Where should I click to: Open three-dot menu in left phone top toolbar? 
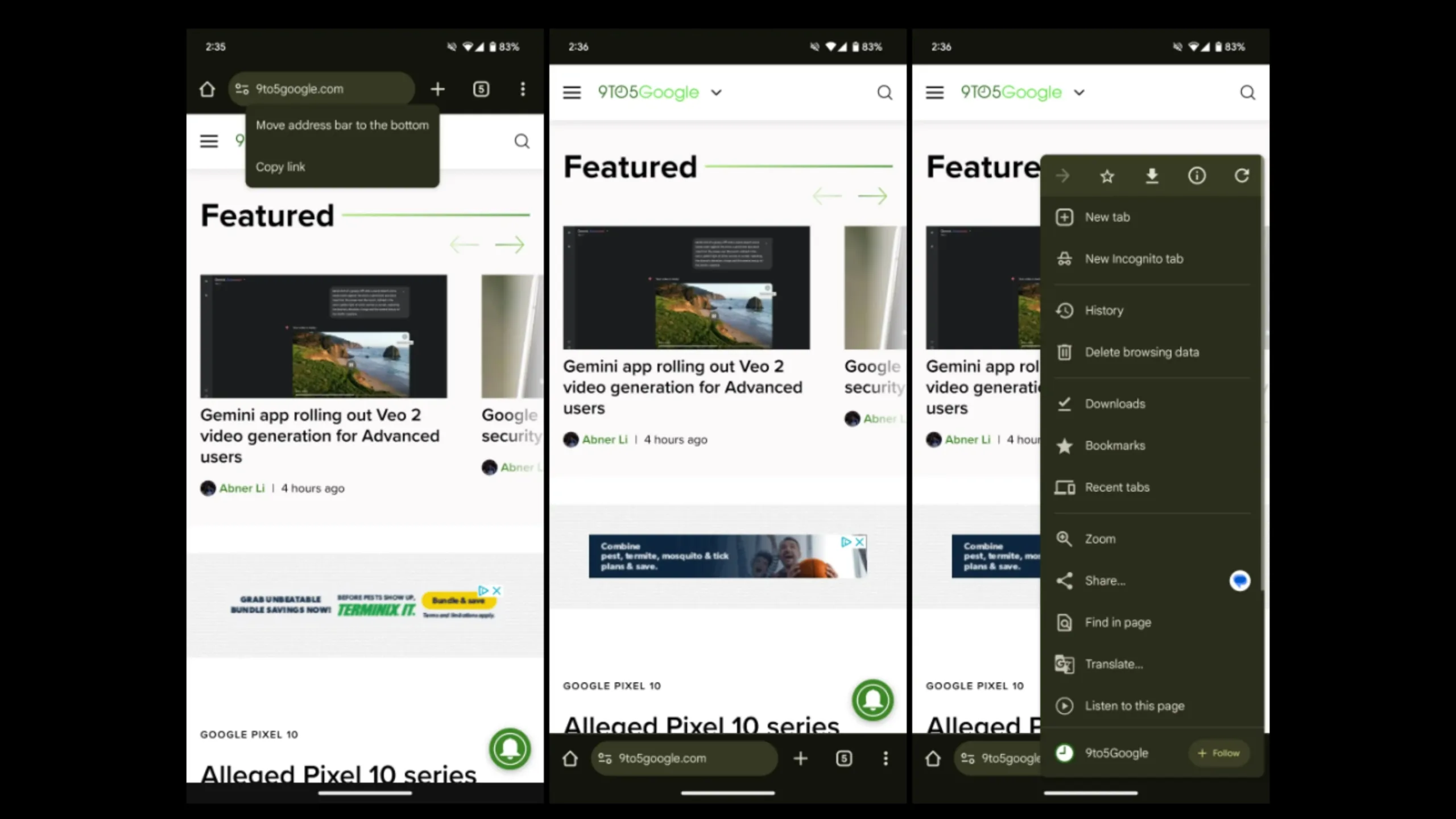pyautogui.click(x=523, y=89)
